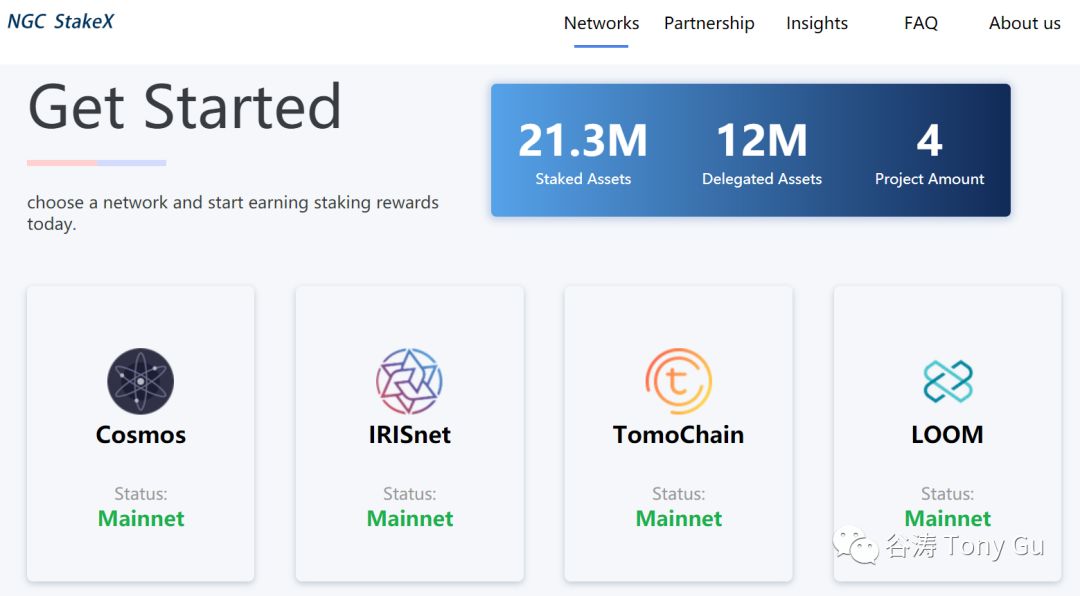Open the FAQ page

[921, 23]
